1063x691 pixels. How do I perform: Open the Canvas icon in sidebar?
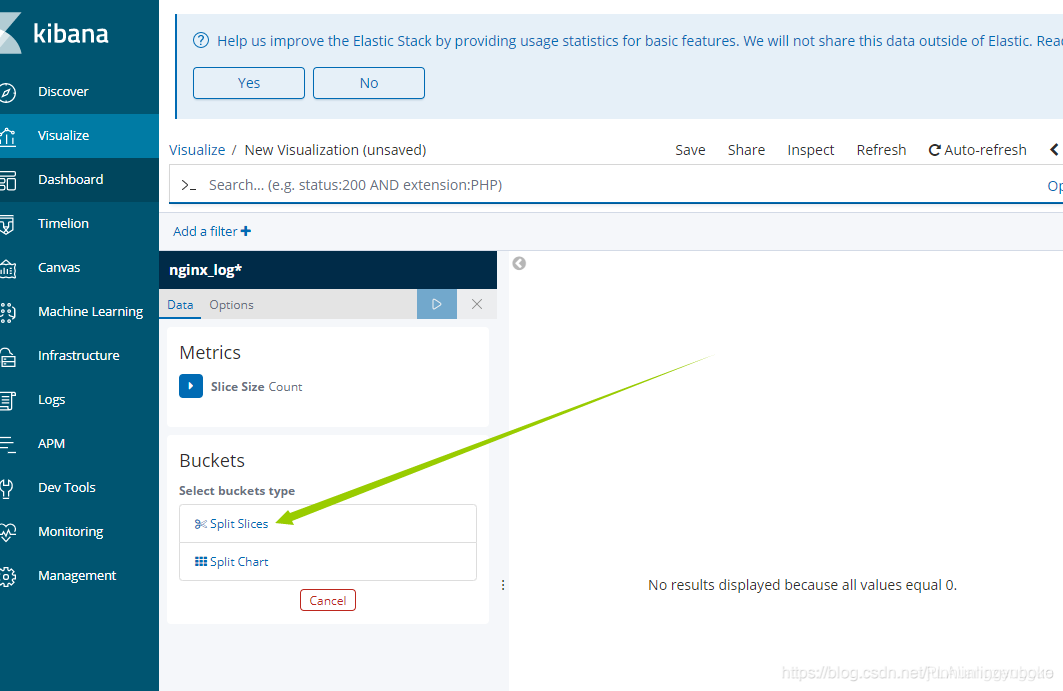pyautogui.click(x=7, y=269)
